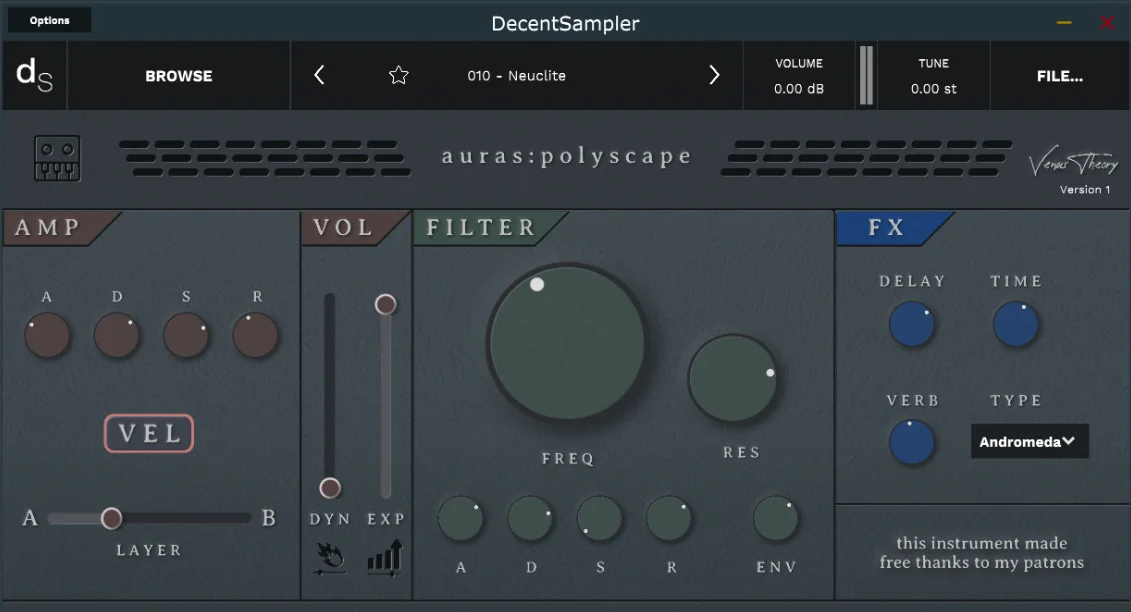
Task: Click the favorite star icon
Action: 398,75
